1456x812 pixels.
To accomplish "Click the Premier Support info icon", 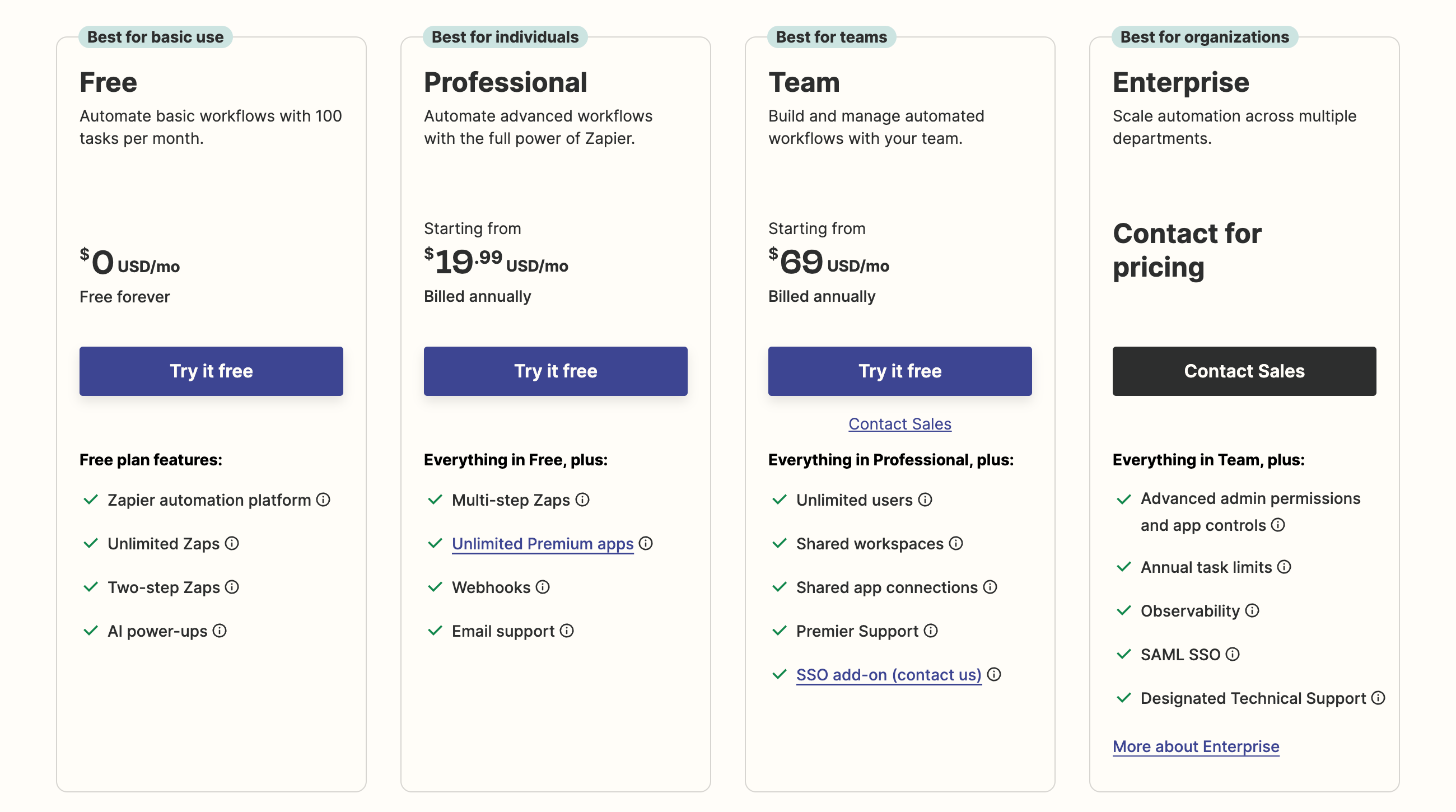I will pyautogui.click(x=931, y=631).
